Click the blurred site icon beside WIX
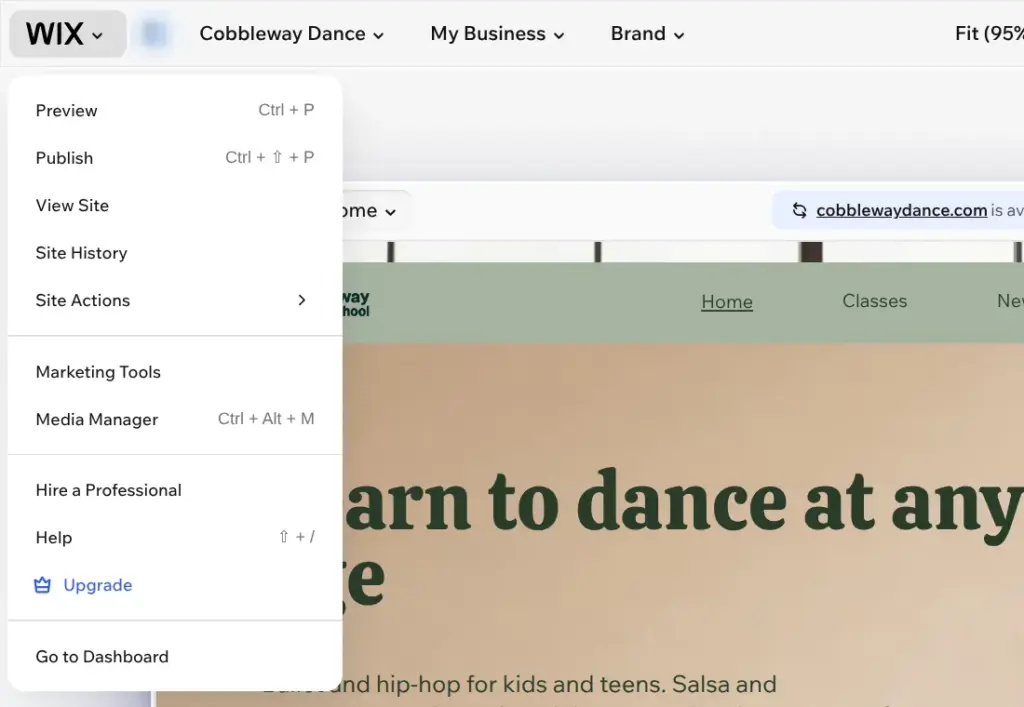This screenshot has width=1024, height=707. tap(154, 34)
